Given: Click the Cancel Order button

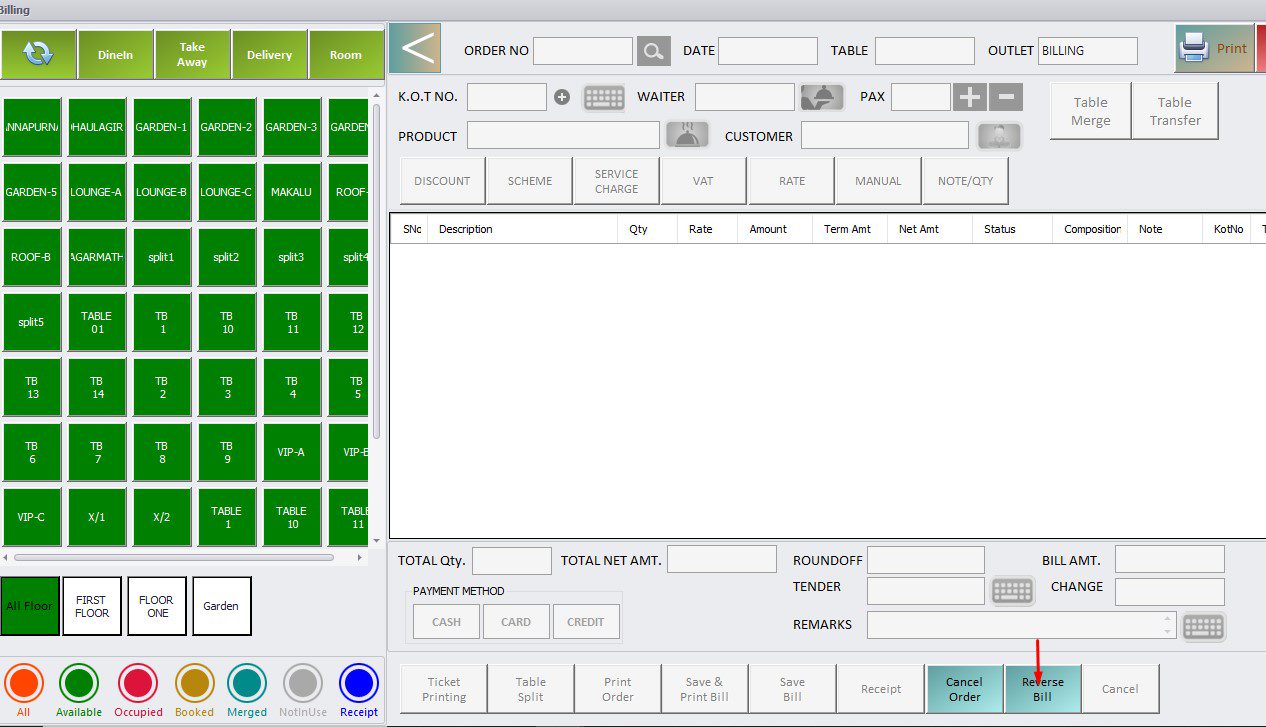Looking at the screenshot, I should [964, 689].
